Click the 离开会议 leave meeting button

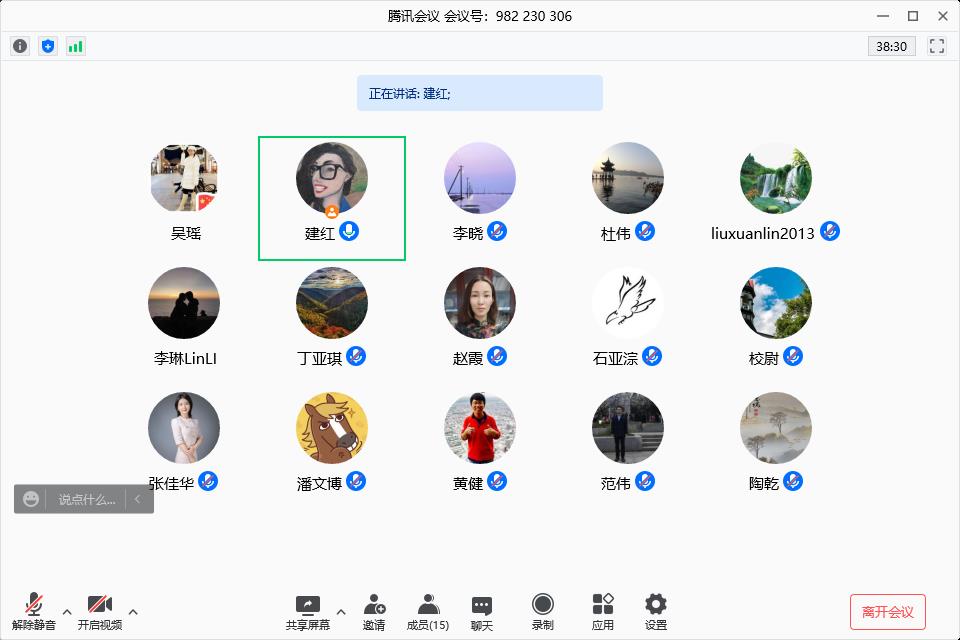pyautogui.click(x=888, y=612)
